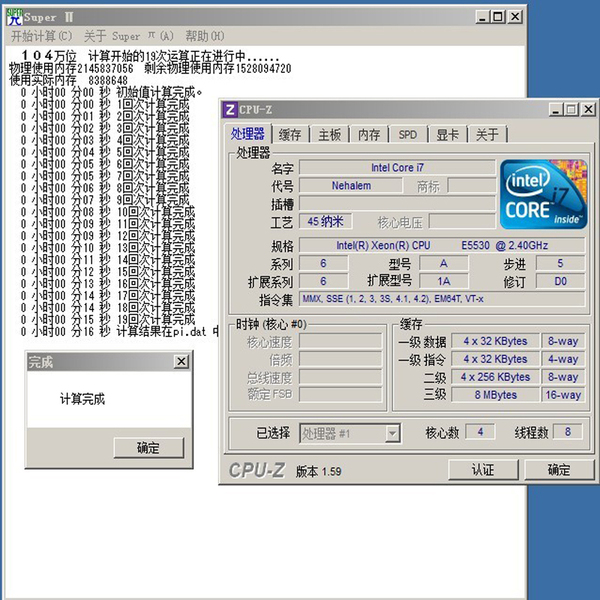600x600 pixels.
Task: Click the 三级 cache 16-way value
Action: (563, 395)
